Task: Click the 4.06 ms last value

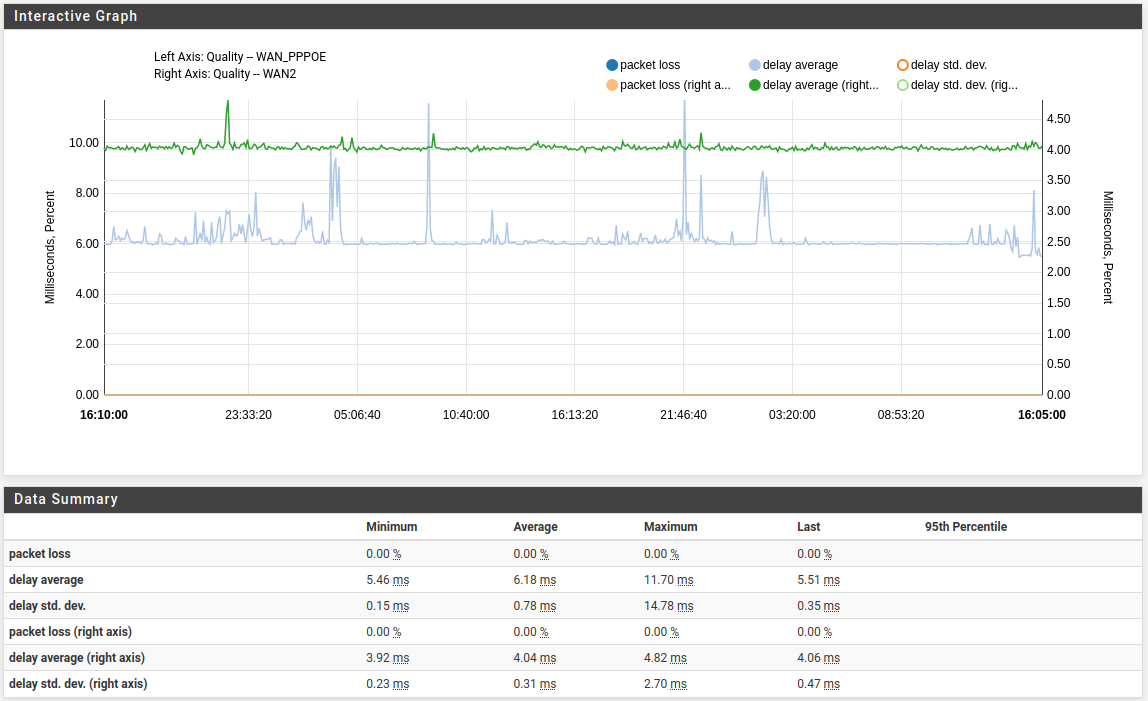Action: tap(819, 659)
